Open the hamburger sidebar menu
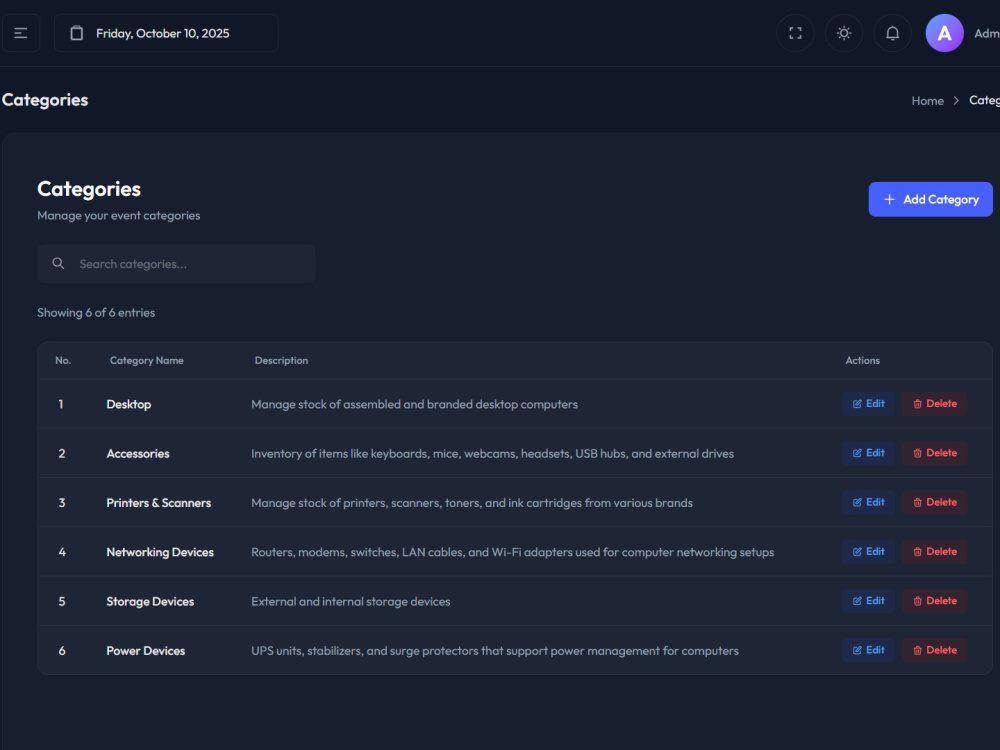This screenshot has height=750, width=1000. coord(21,33)
